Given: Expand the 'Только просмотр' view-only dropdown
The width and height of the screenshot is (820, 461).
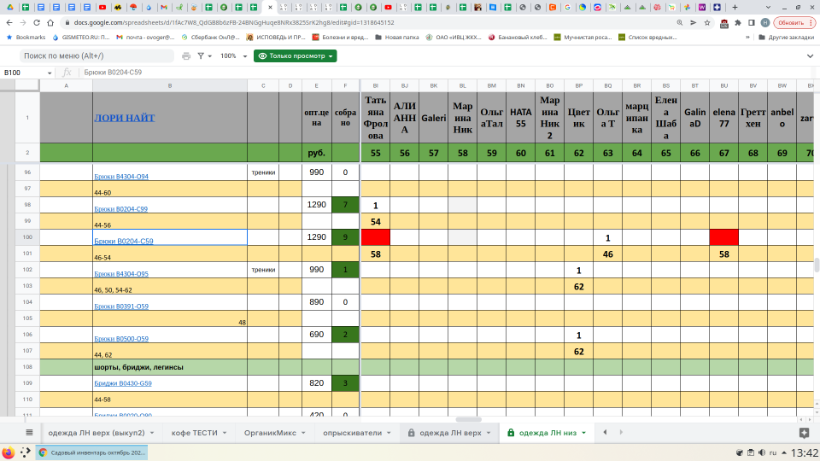Looking at the screenshot, I should (x=295, y=56).
